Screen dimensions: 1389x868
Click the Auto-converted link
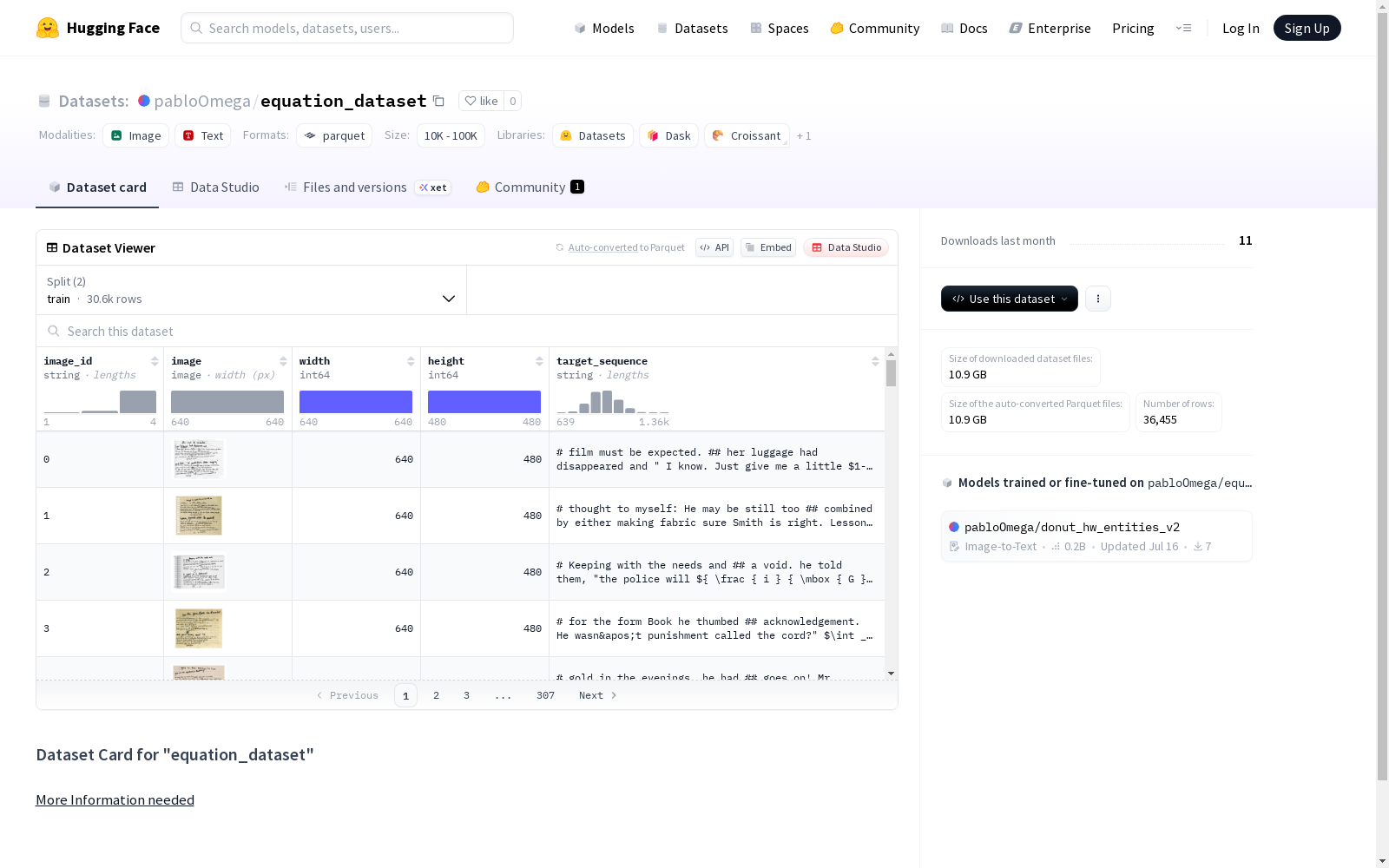pos(602,247)
